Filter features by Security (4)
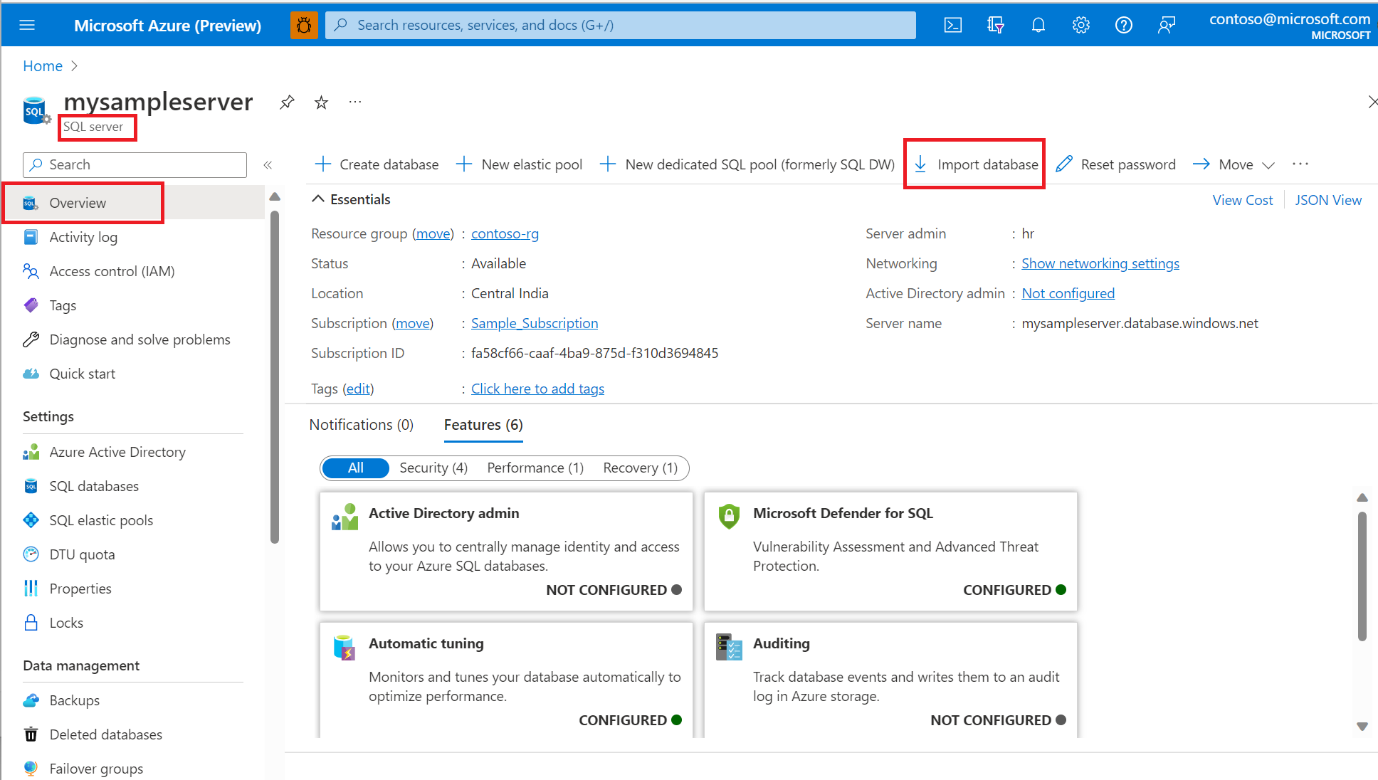1378x780 pixels. point(433,468)
